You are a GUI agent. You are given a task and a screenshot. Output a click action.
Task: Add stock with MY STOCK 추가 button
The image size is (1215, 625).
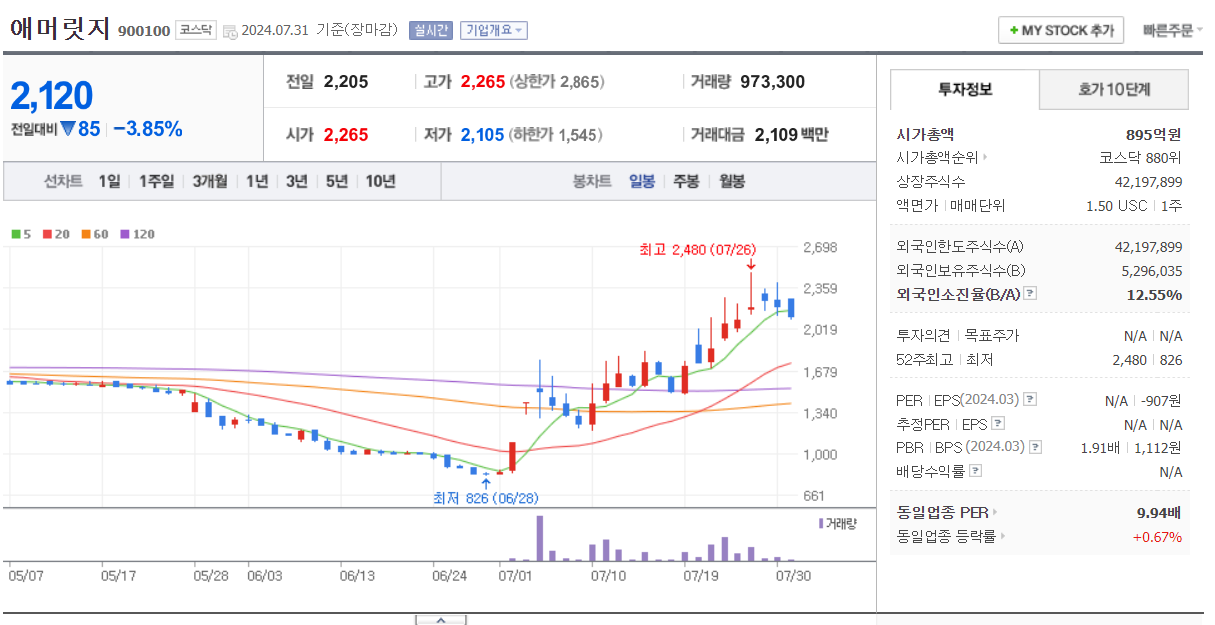(1061, 30)
